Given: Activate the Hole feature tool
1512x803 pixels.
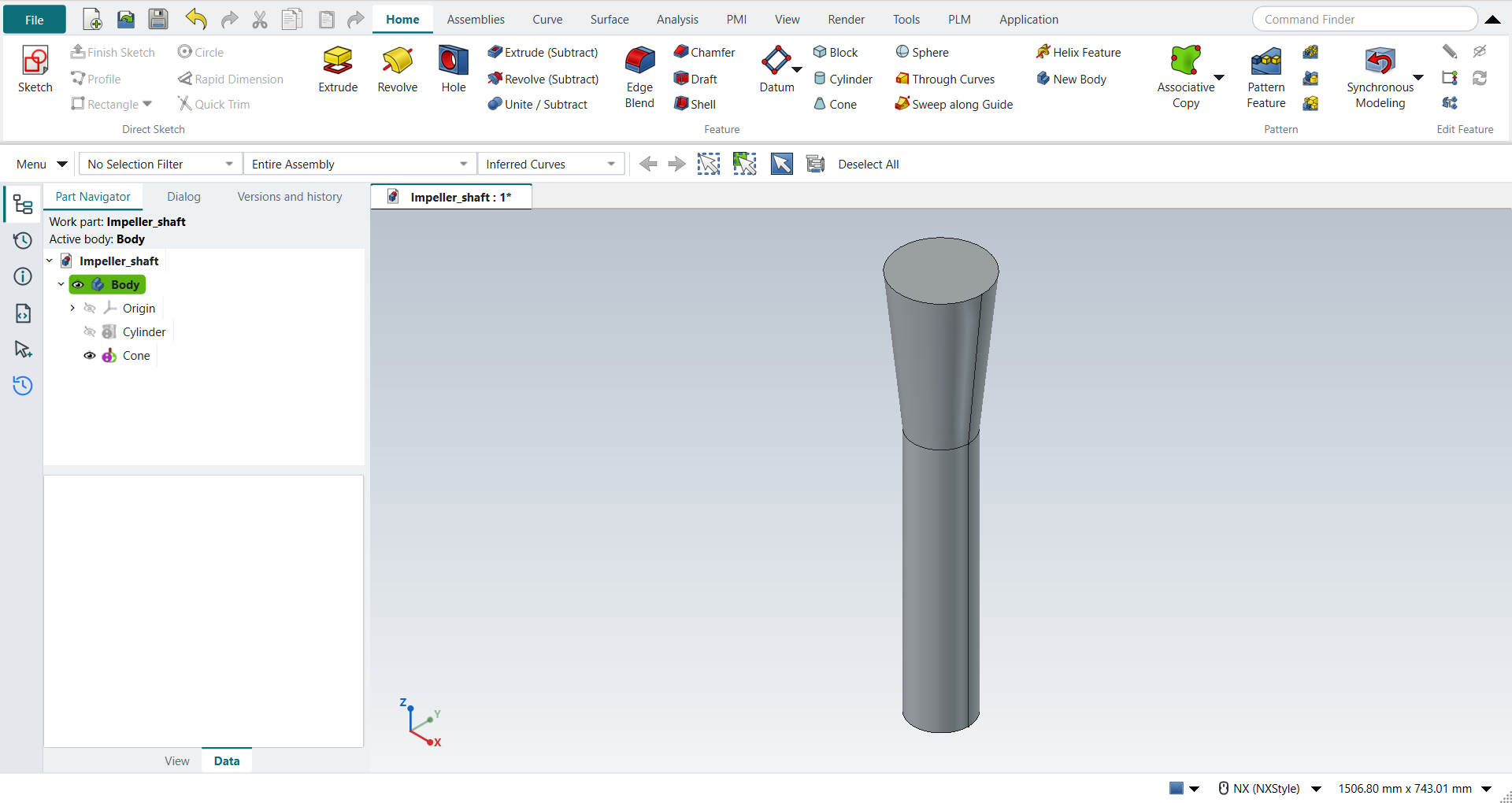Looking at the screenshot, I should (x=454, y=69).
